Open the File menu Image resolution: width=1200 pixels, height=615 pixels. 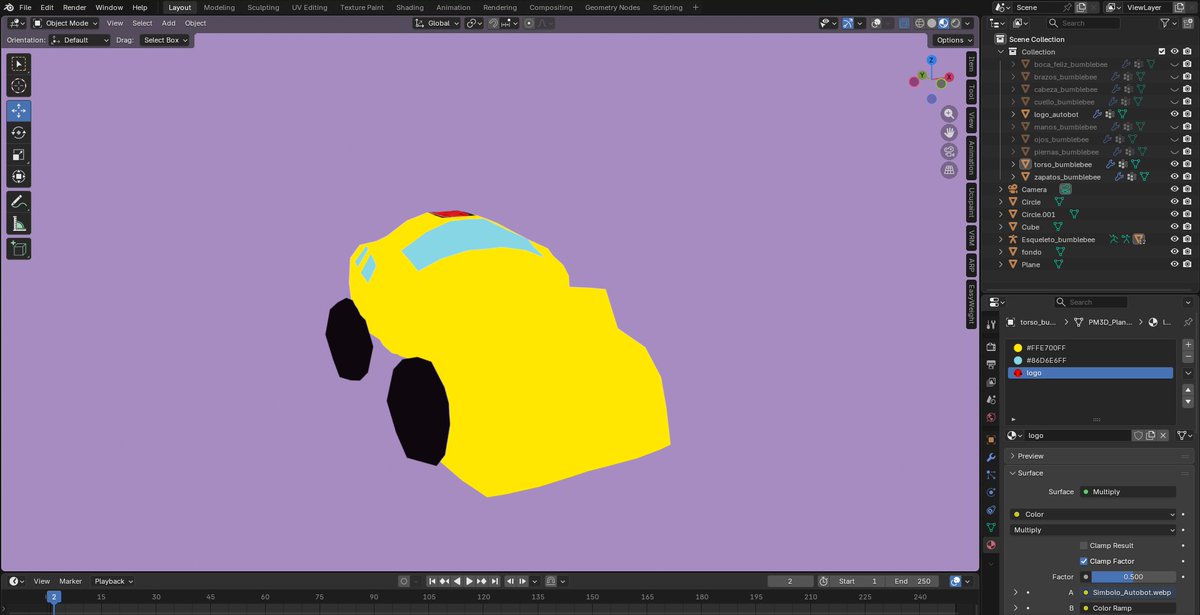pyautogui.click(x=25, y=7)
